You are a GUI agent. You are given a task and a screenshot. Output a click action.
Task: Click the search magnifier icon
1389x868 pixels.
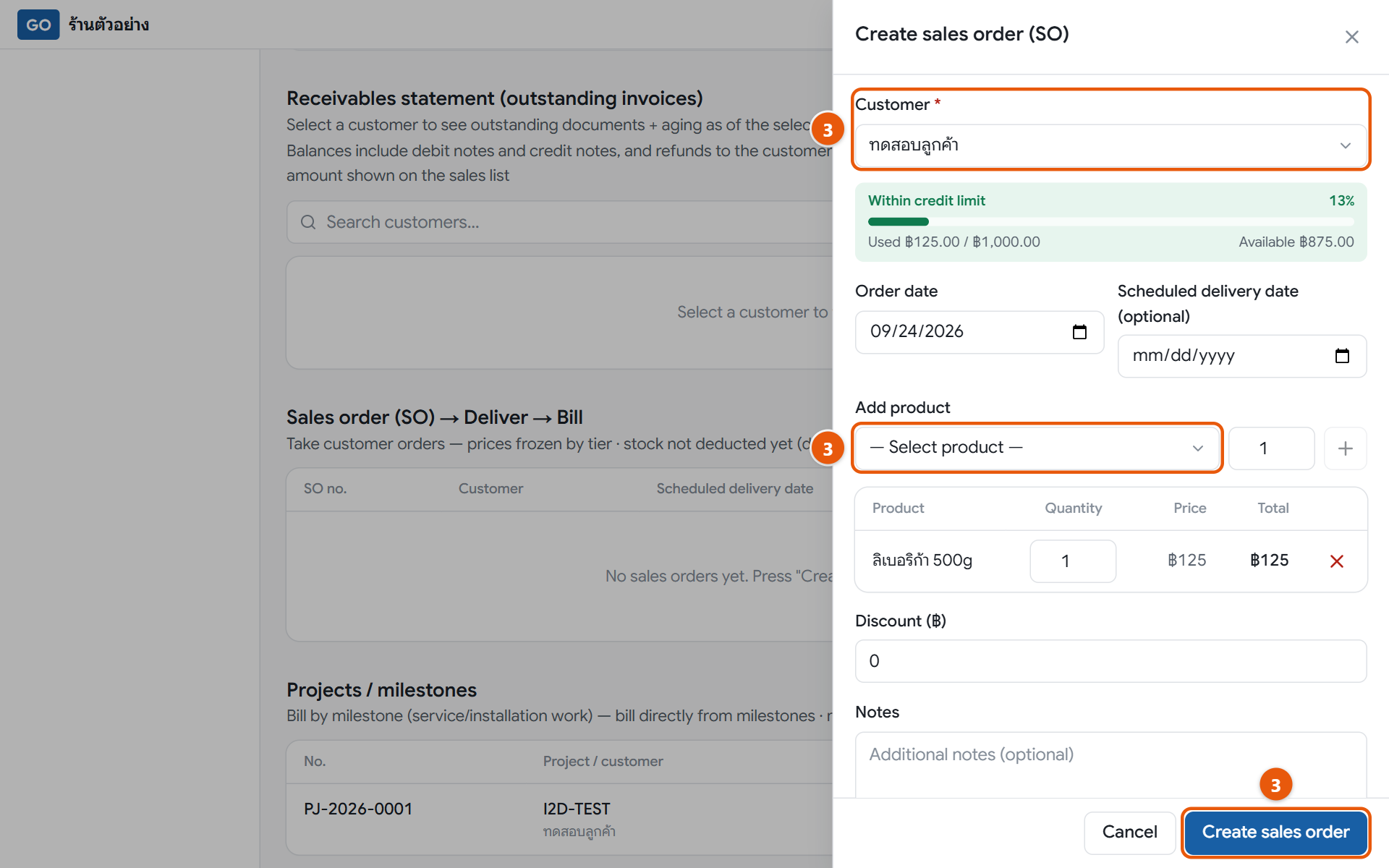pyautogui.click(x=308, y=222)
